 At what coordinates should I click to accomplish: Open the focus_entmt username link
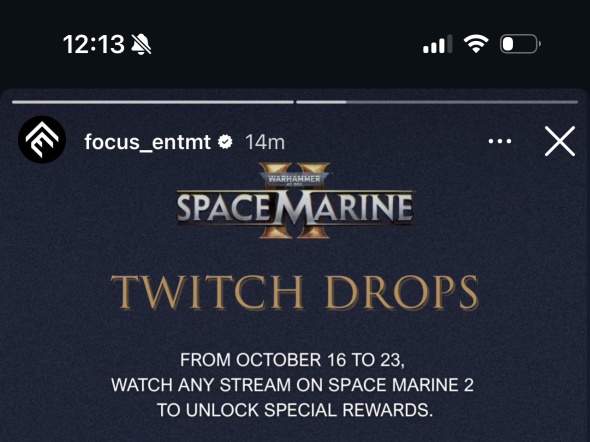(x=147, y=142)
